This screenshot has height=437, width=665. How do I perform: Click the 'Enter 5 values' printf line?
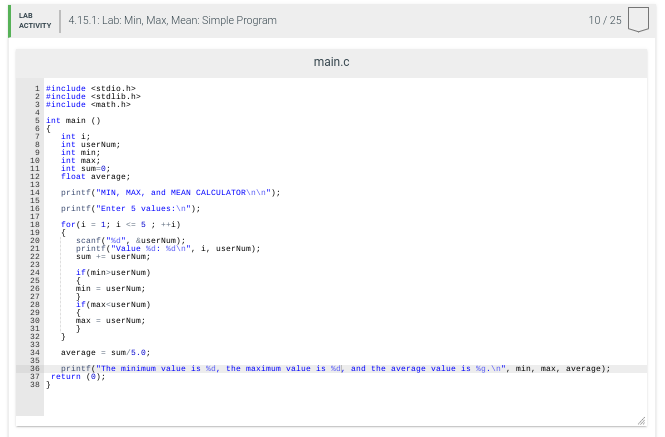[131, 209]
